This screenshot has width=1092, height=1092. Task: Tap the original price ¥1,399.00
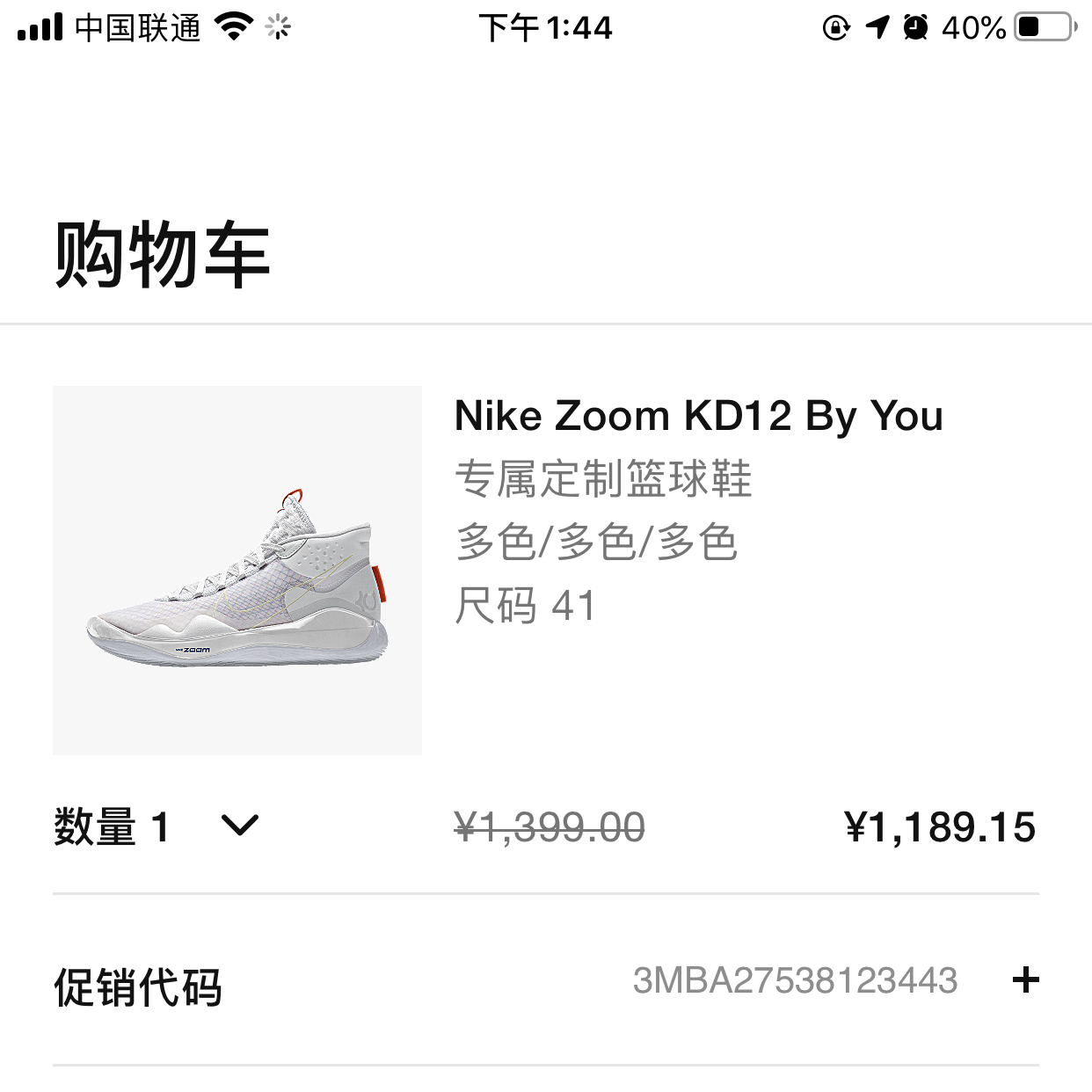coord(550,827)
